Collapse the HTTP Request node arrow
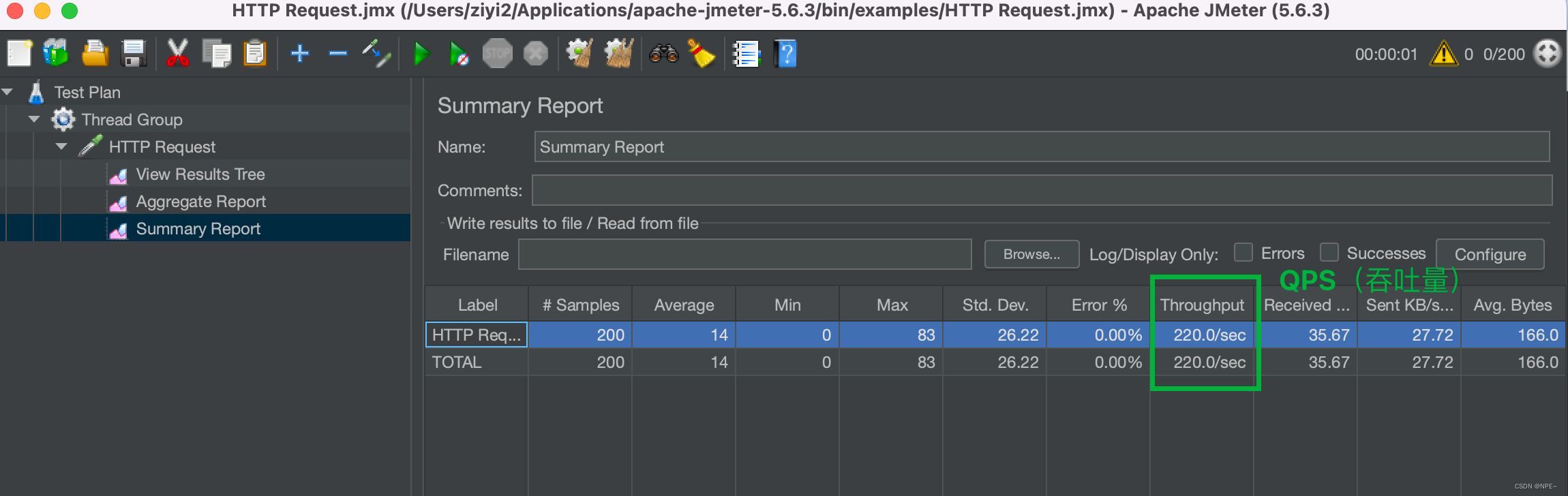Image resolution: width=1568 pixels, height=496 pixels. tap(61, 146)
